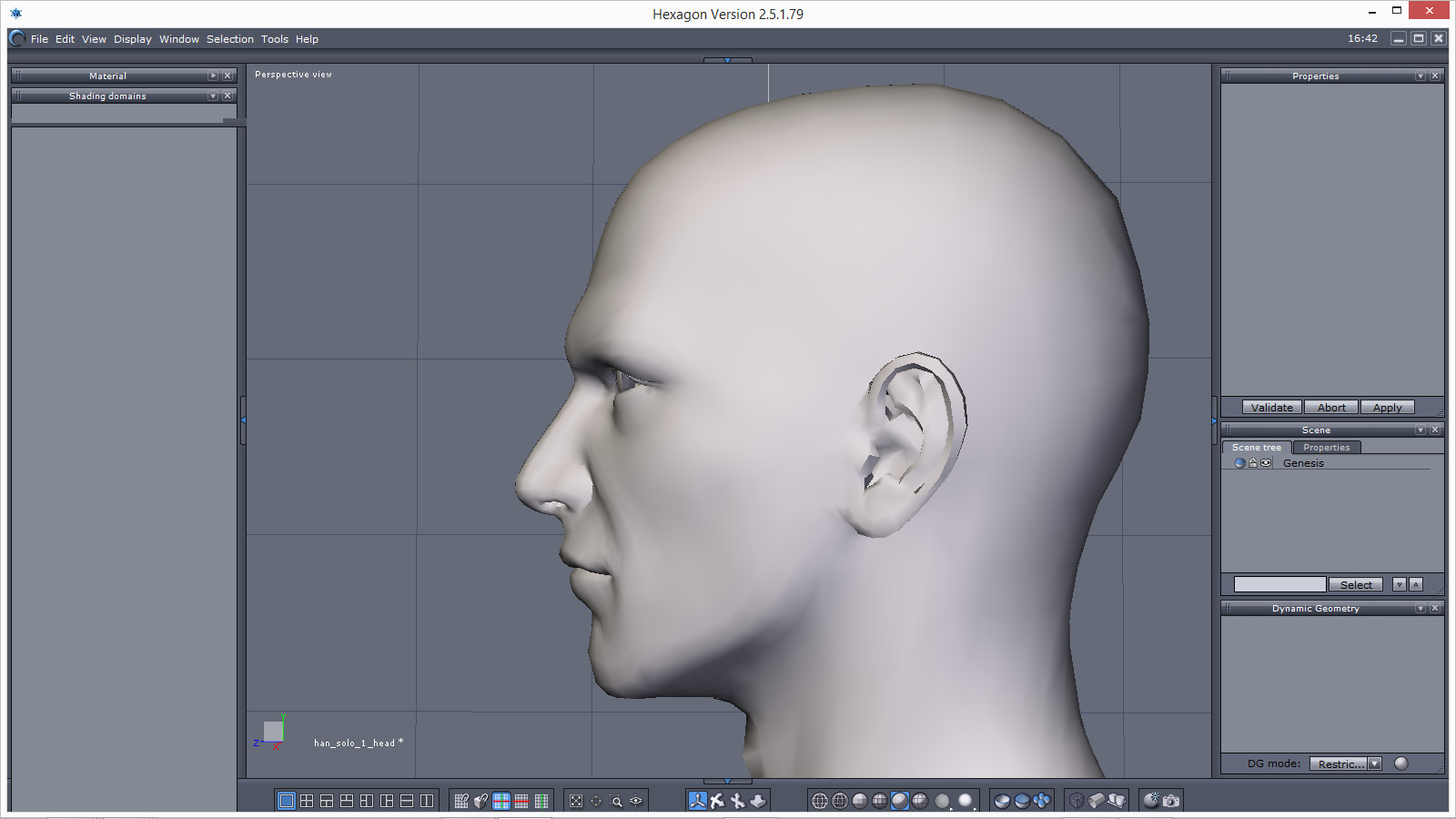Switch to flat solid with edges display
1456x819 pixels.
click(x=880, y=801)
